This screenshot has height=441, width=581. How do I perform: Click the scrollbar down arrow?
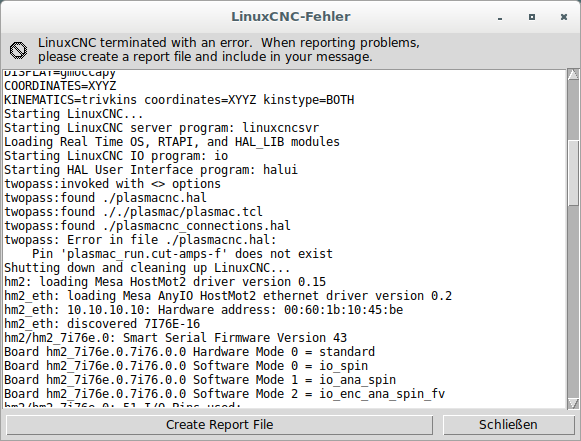pyautogui.click(x=573, y=404)
